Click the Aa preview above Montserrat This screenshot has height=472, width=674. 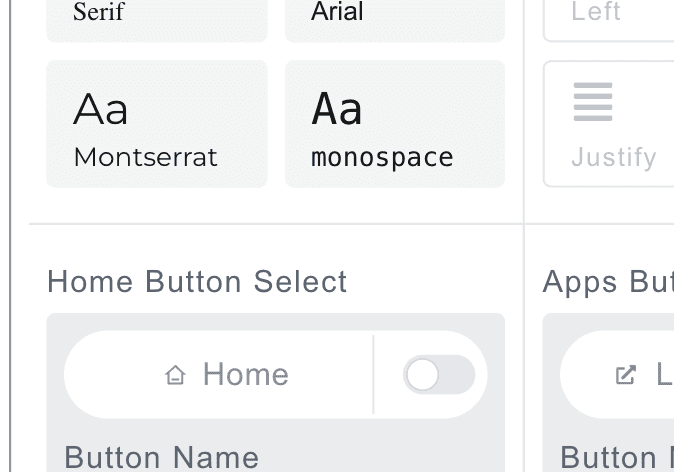pos(101,108)
